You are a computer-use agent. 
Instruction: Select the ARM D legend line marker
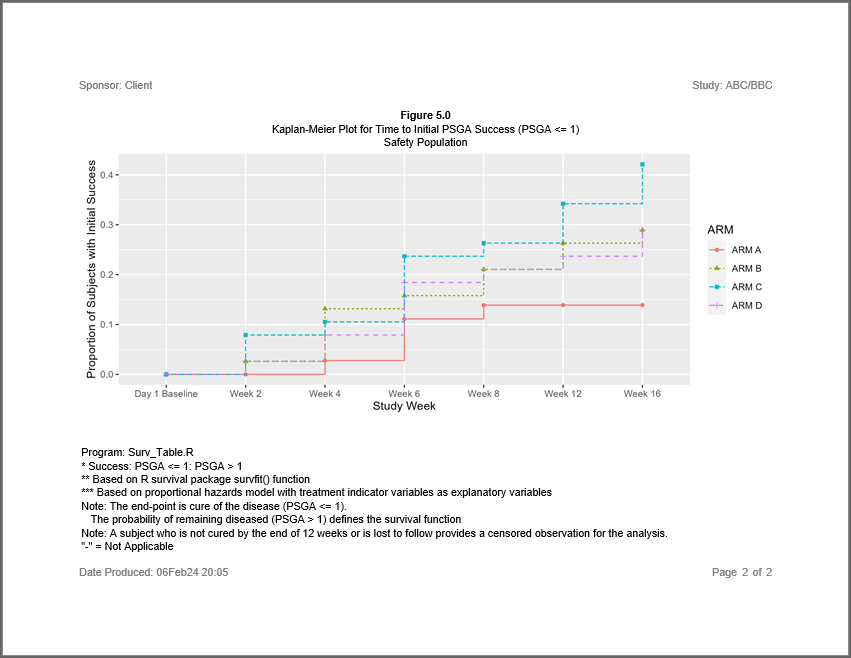[x=716, y=305]
